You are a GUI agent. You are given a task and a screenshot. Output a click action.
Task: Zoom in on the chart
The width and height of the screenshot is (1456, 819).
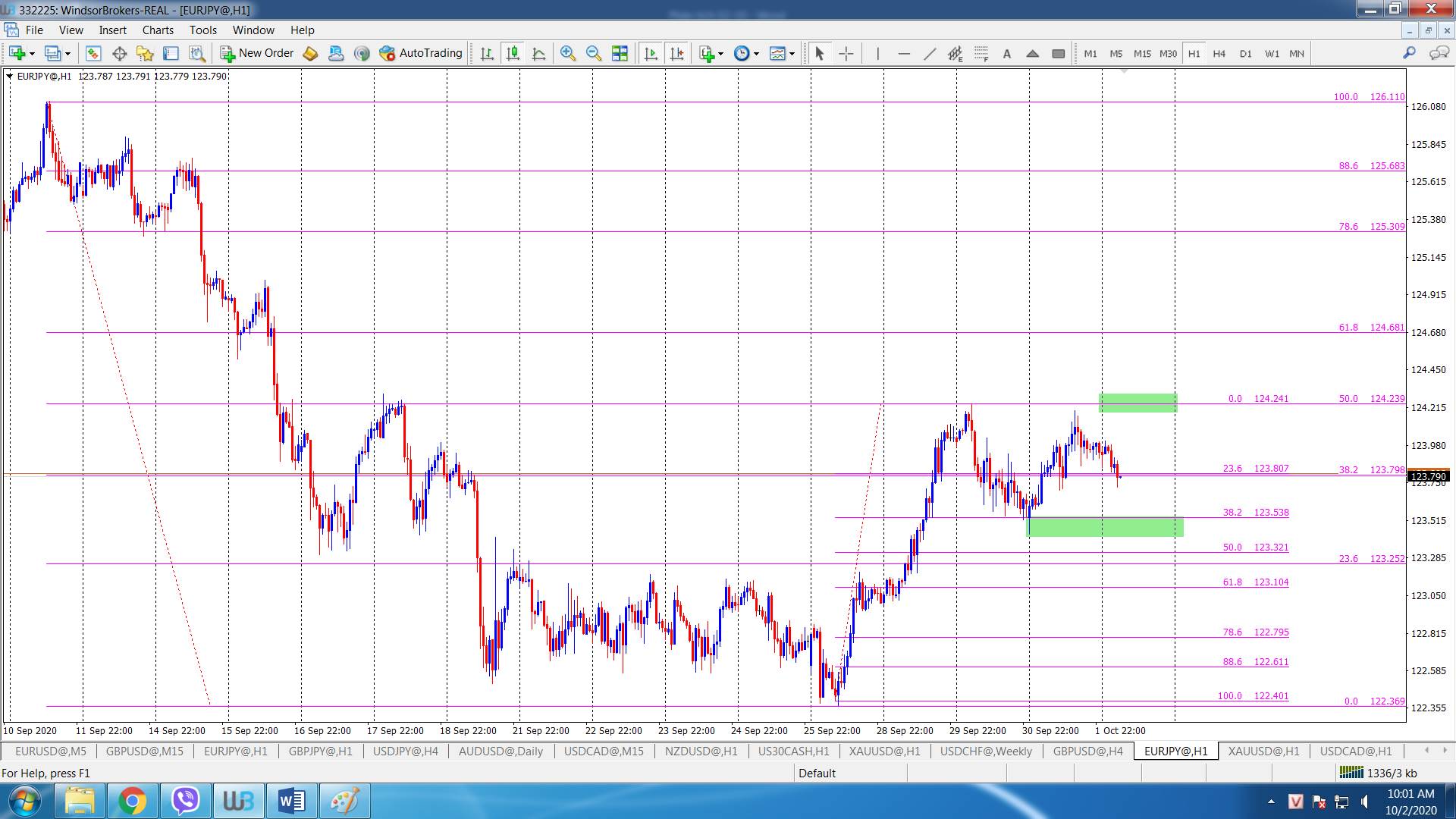point(568,53)
